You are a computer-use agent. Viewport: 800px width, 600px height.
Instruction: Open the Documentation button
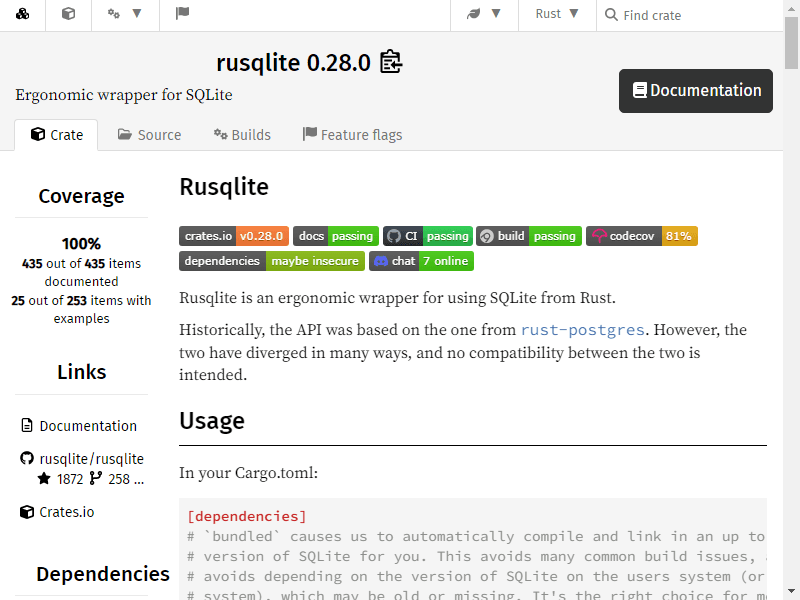(x=695, y=91)
